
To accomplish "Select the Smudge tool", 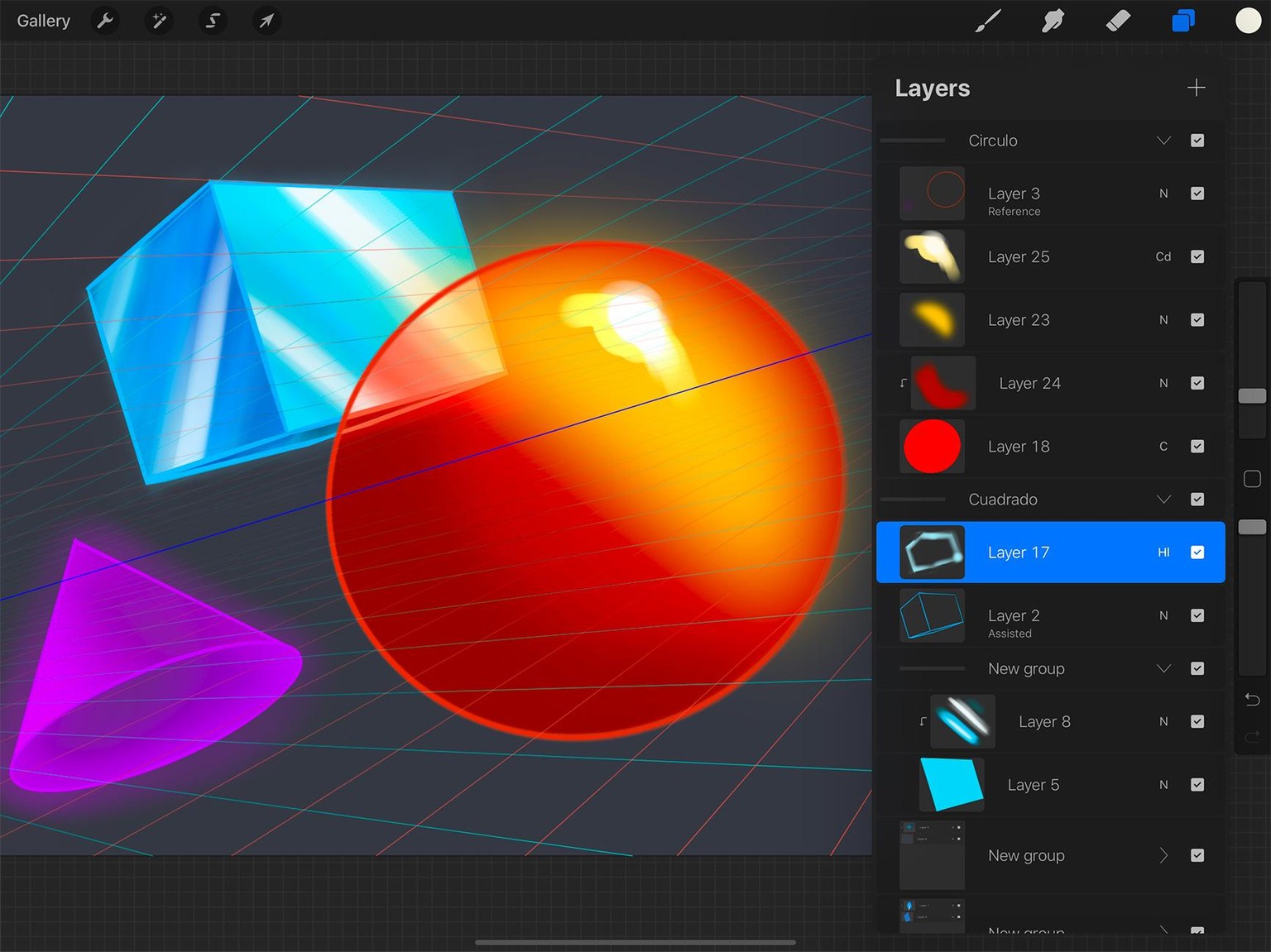I will coord(1053,21).
